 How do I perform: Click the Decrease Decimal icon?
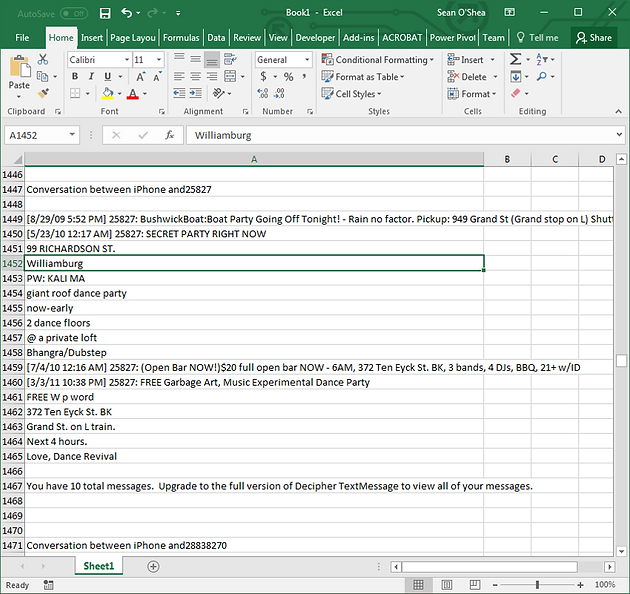[x=279, y=93]
